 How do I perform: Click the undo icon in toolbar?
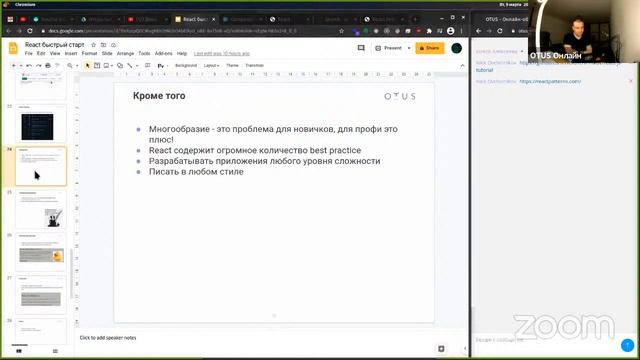[x=29, y=65]
